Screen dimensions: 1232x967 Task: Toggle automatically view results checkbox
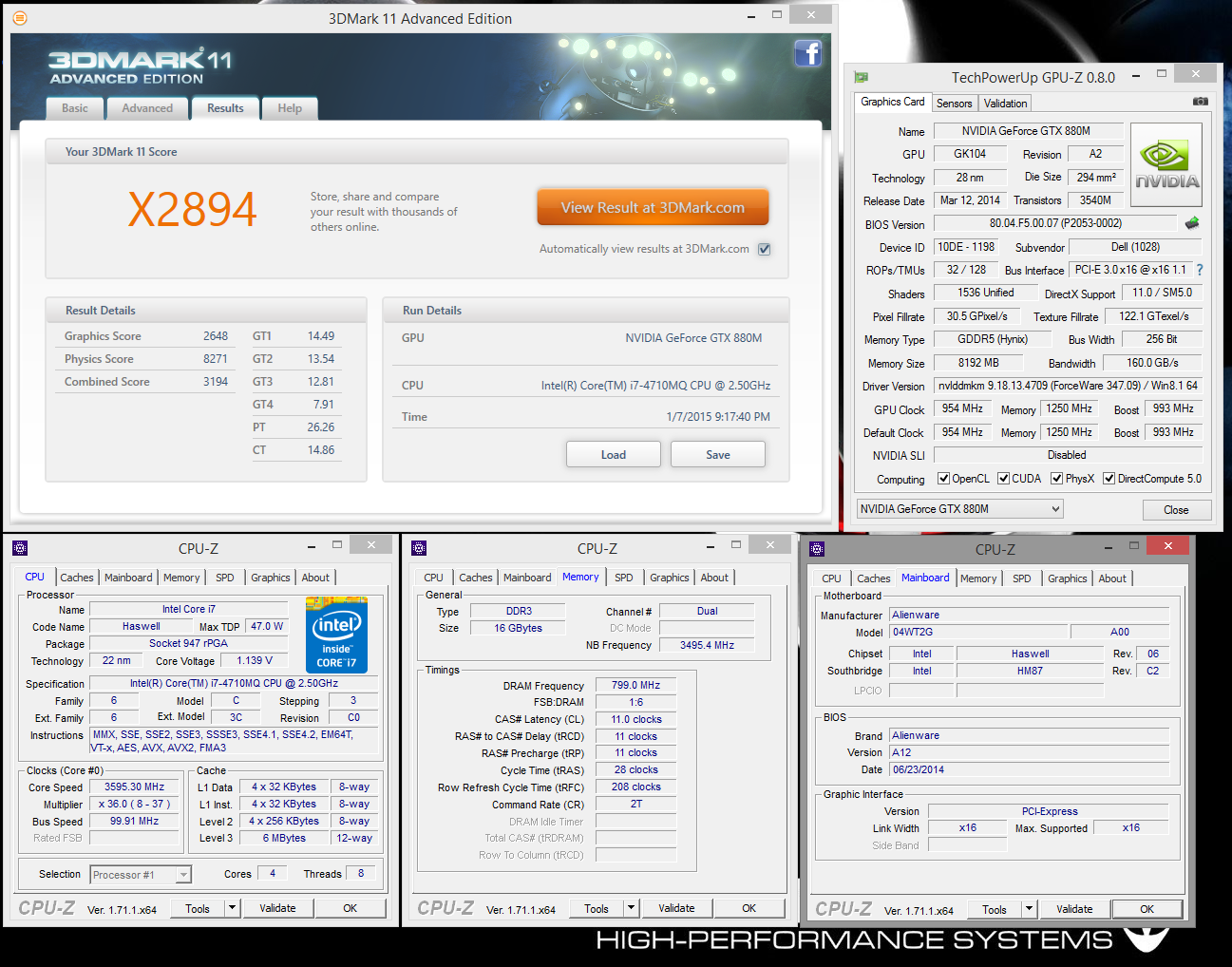pyautogui.click(x=765, y=249)
